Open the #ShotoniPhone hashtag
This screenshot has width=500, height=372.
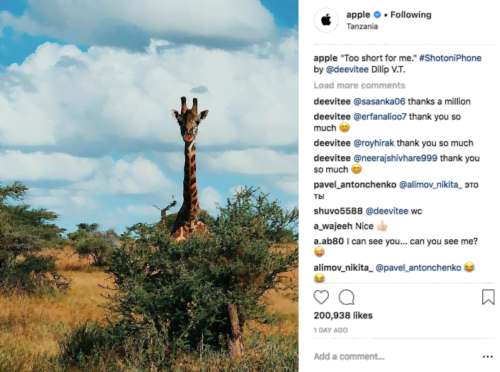(x=450, y=58)
